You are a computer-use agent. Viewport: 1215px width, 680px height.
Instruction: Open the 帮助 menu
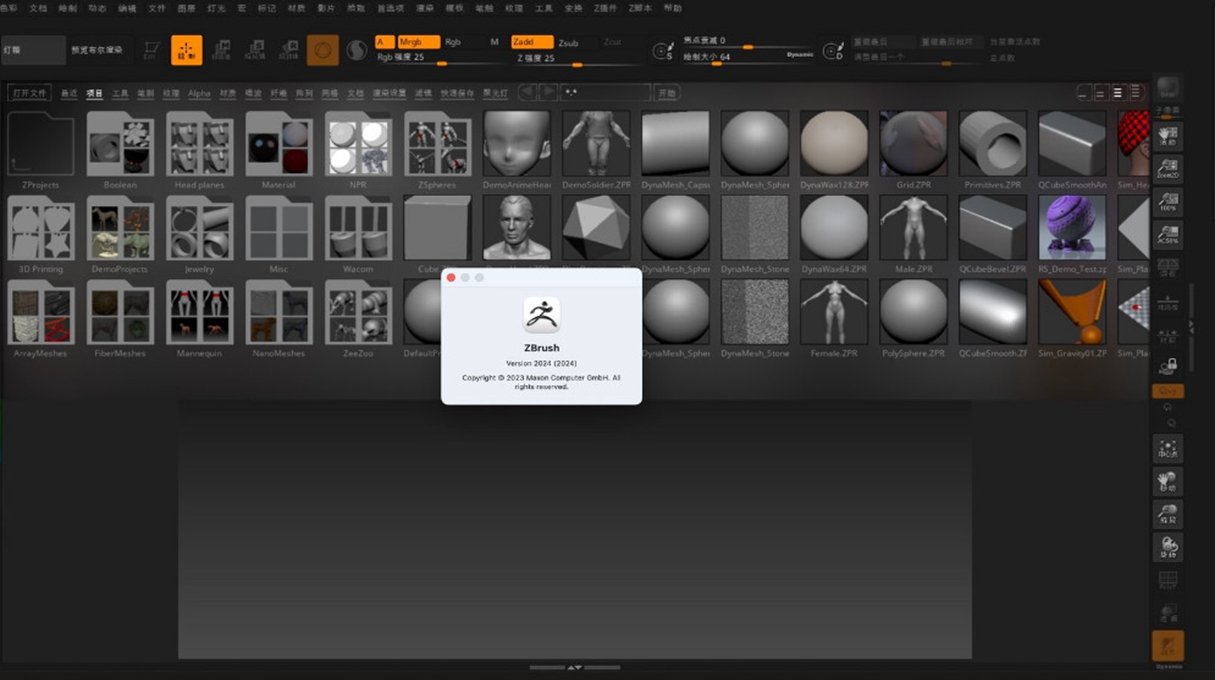tap(672, 7)
